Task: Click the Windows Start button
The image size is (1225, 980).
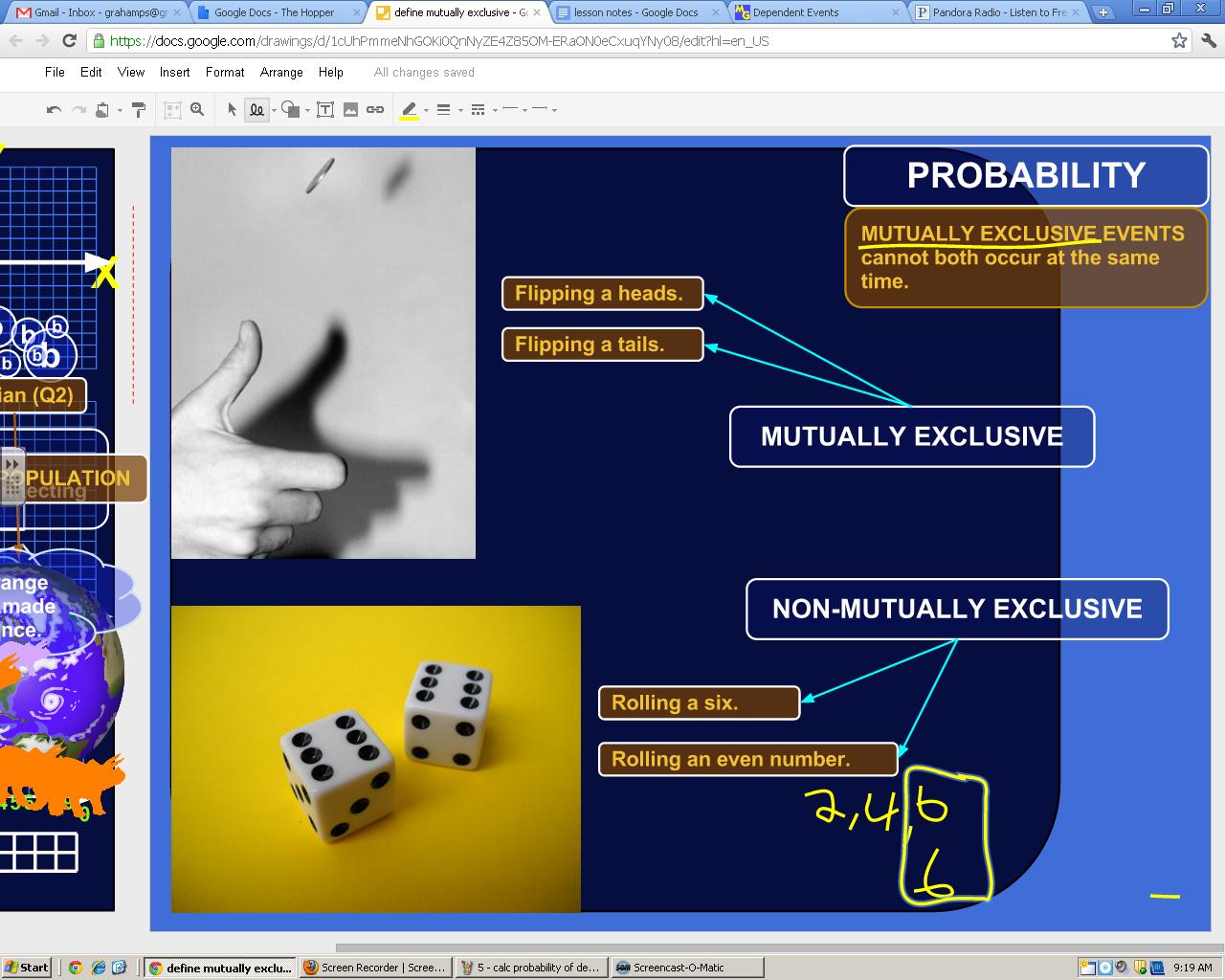Action: (x=27, y=968)
